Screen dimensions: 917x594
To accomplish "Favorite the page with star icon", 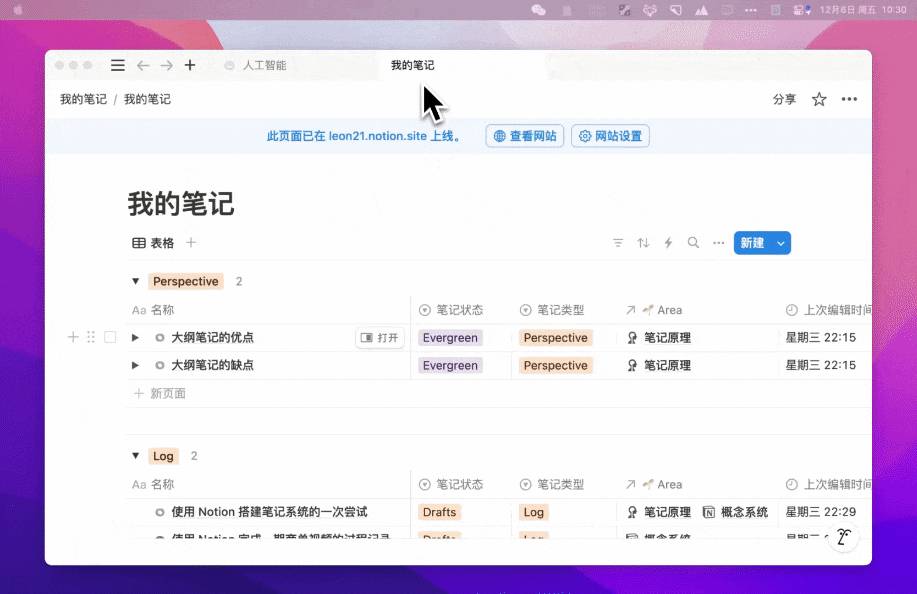I will pyautogui.click(x=819, y=99).
